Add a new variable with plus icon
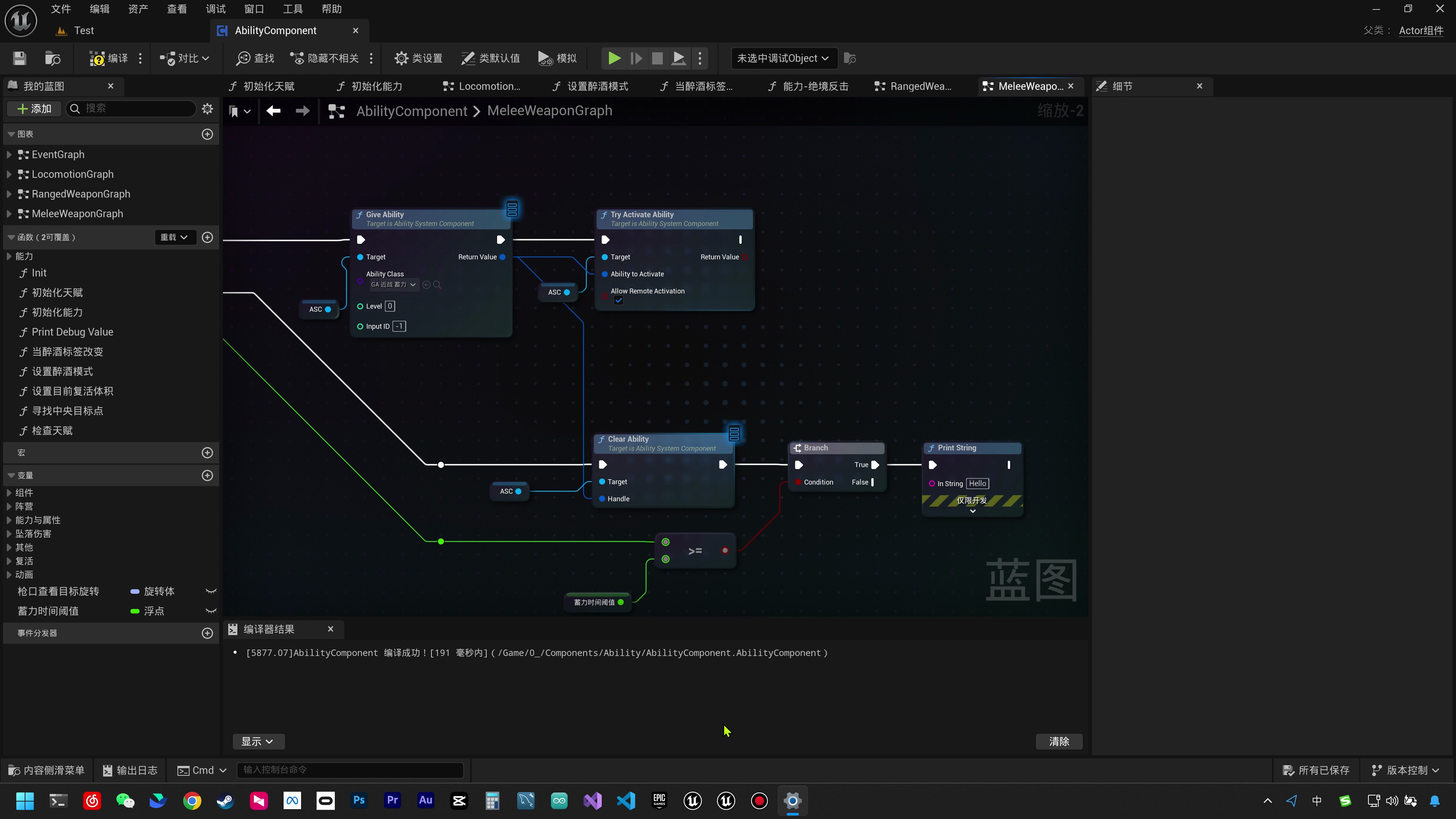 [207, 475]
